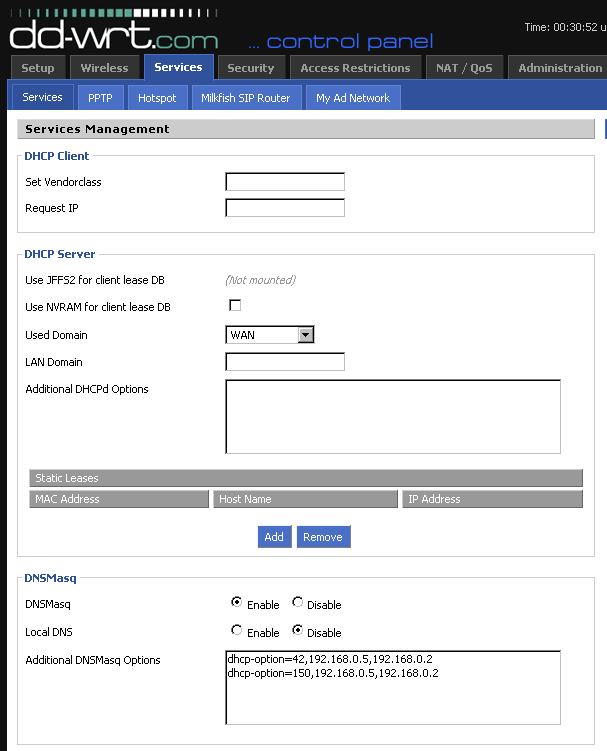Open My Ad Network sub-tab
607x751 pixels.
[353, 98]
